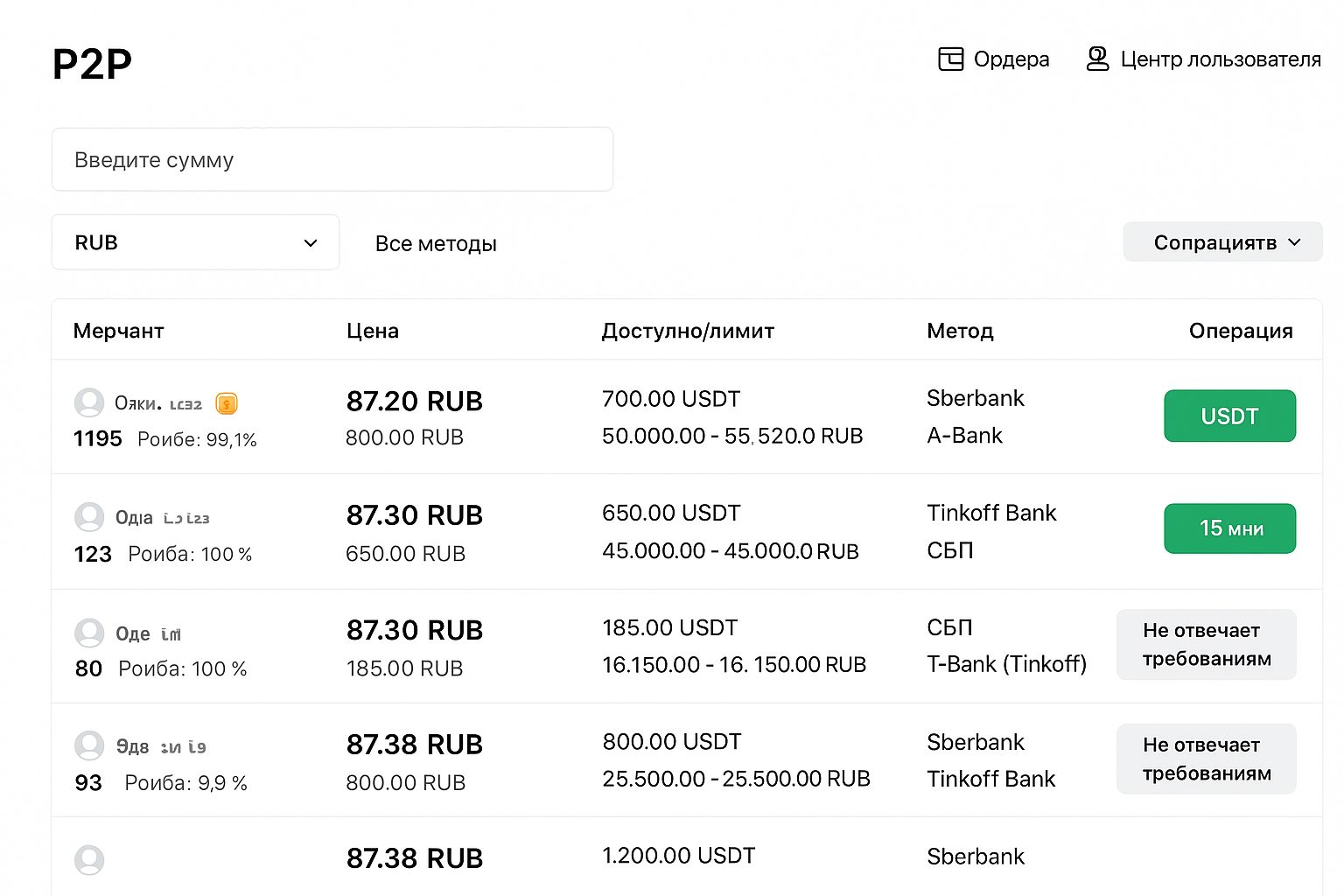Click avatar of merchant with 80 orders

pyautogui.click(x=89, y=633)
